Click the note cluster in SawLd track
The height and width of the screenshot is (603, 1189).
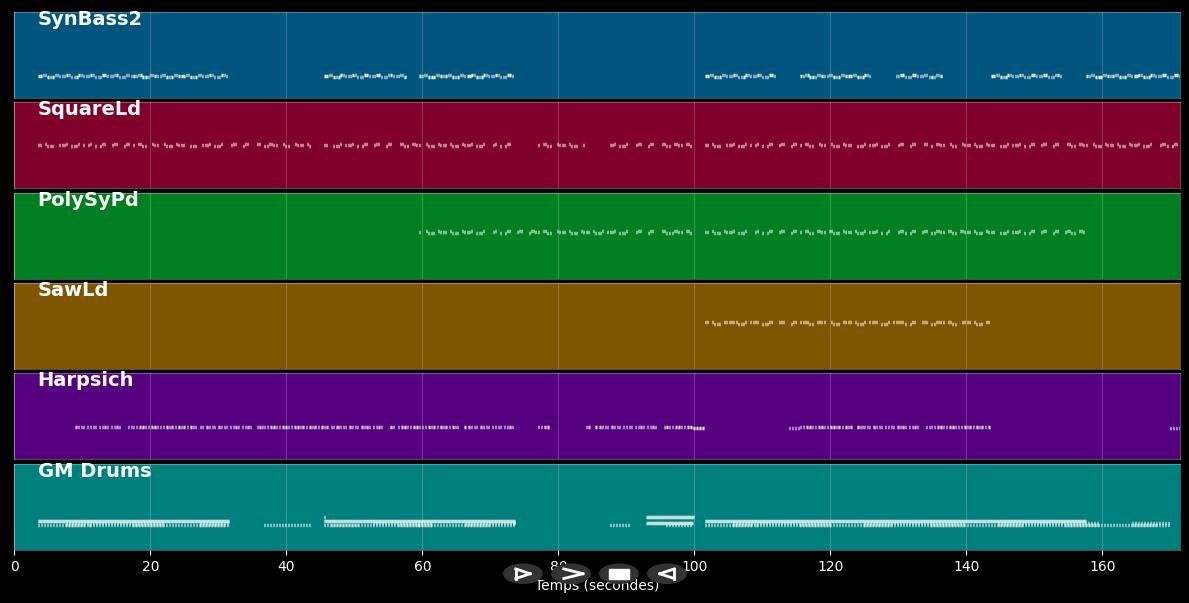[x=846, y=323]
